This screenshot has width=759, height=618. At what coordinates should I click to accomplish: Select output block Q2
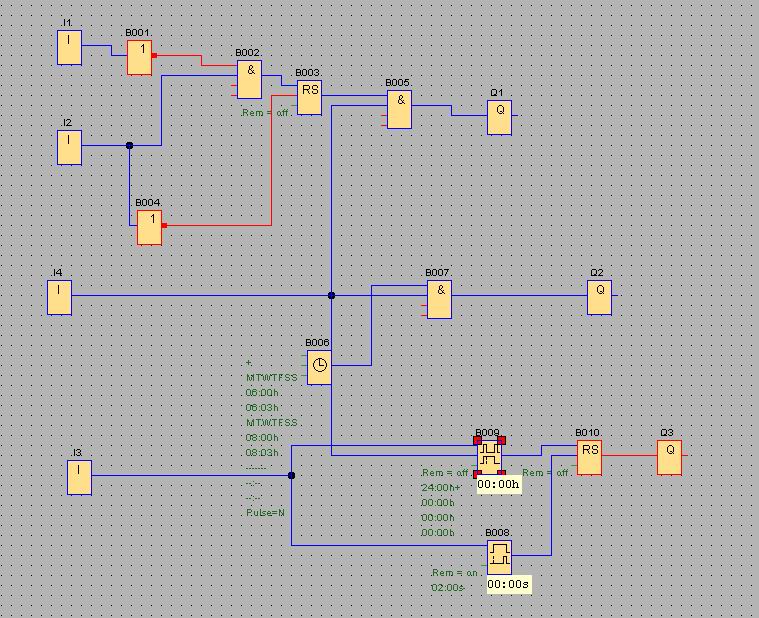tap(599, 298)
